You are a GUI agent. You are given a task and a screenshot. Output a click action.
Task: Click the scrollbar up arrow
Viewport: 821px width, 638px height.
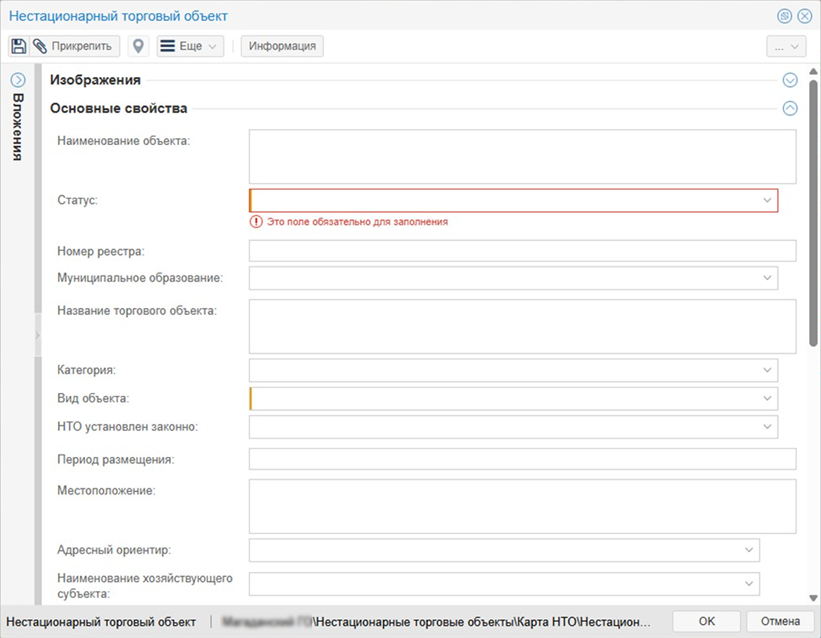[813, 71]
